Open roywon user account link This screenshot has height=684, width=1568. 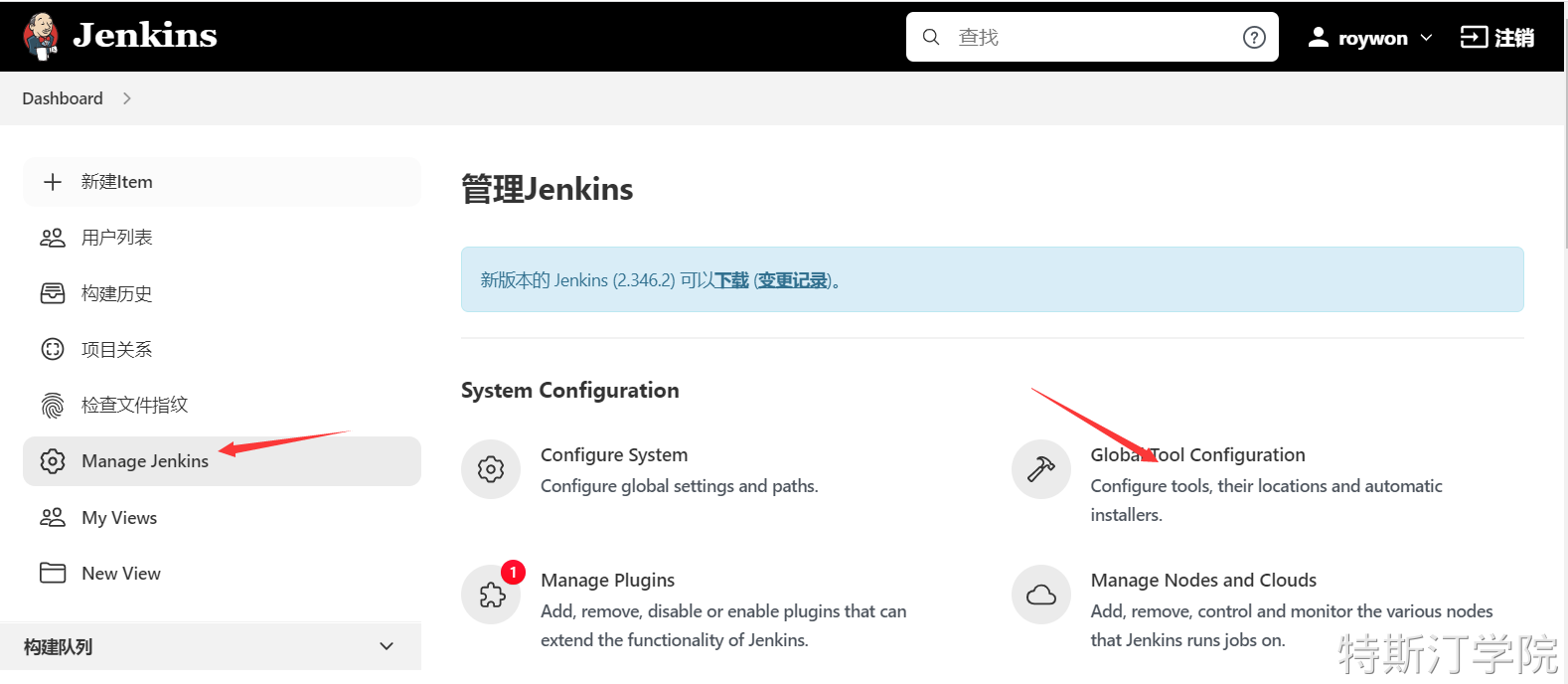1372,38
